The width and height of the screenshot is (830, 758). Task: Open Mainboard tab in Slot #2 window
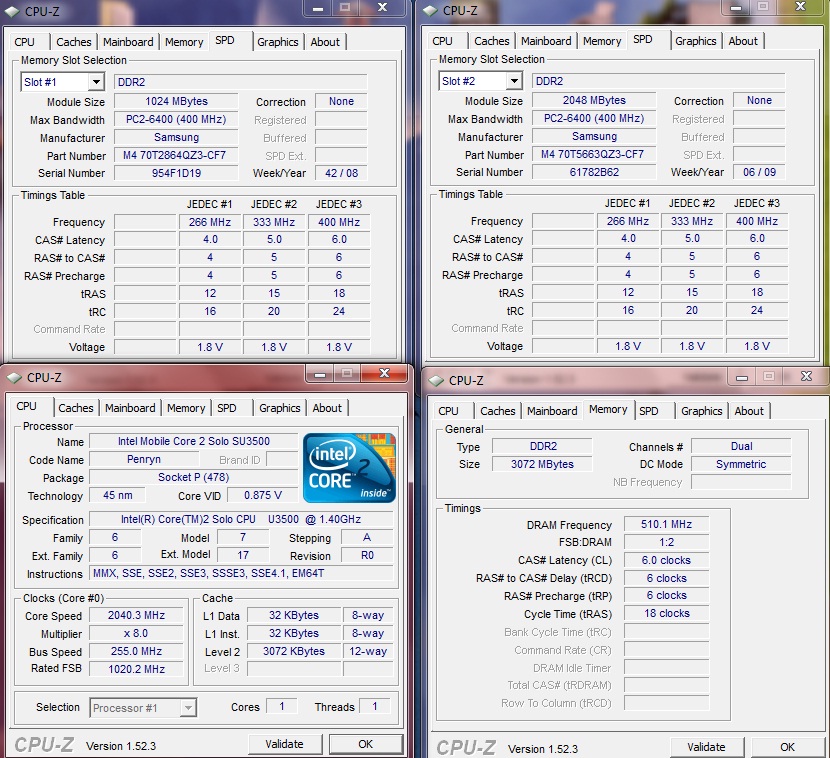point(546,41)
